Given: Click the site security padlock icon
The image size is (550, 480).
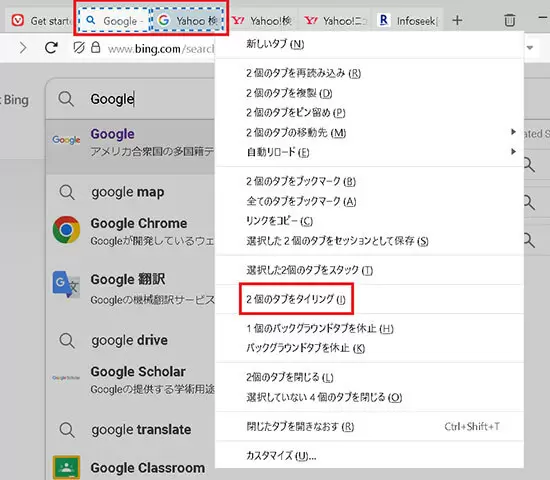Looking at the screenshot, I should [x=95, y=47].
